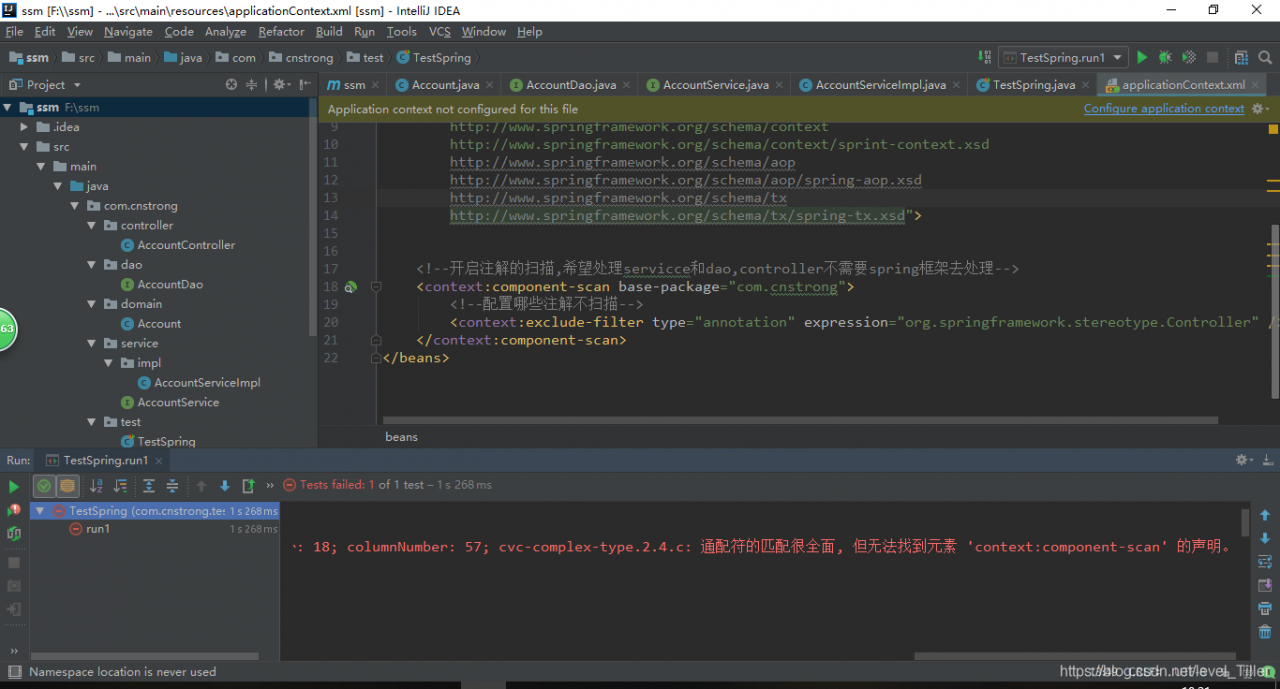The height and width of the screenshot is (689, 1280).
Task: Clear console with the trash icon
Action: click(x=1265, y=631)
